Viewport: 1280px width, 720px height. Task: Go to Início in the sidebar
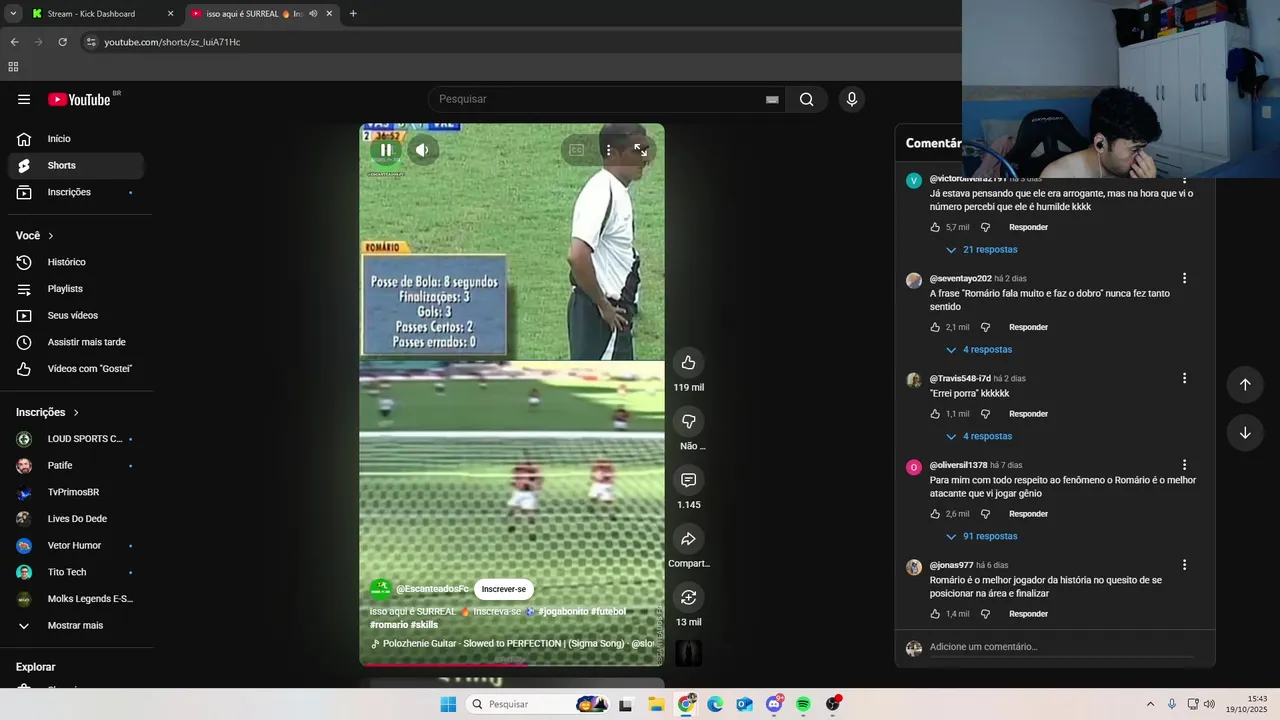tap(76, 139)
